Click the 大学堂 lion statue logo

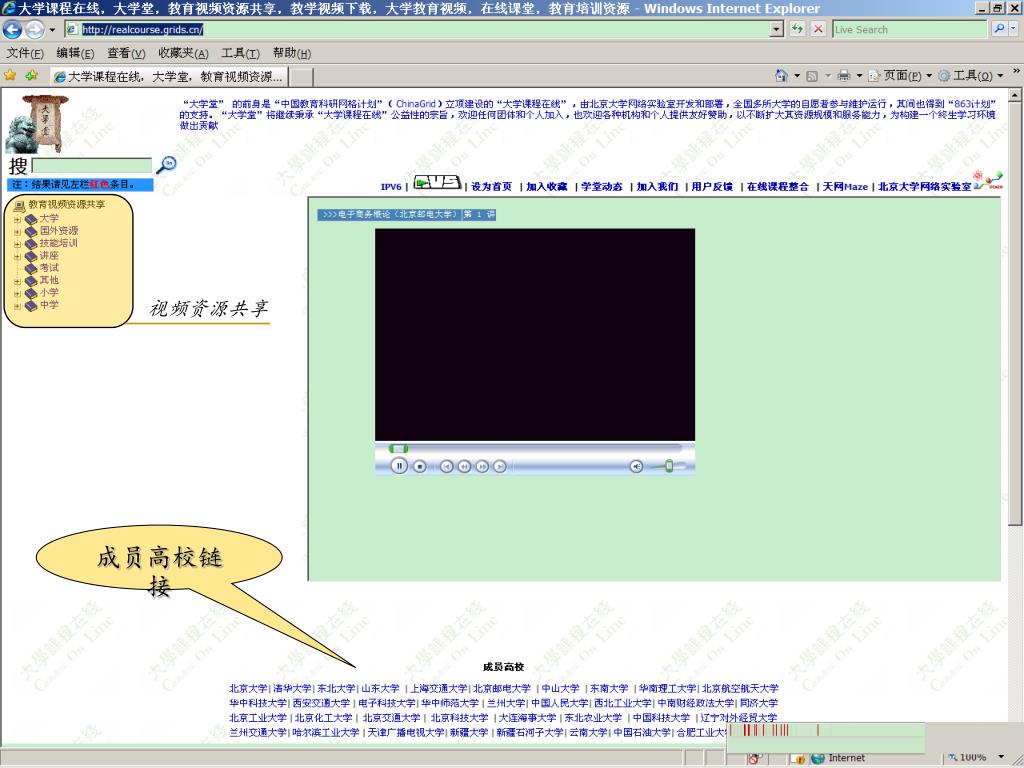coord(37,124)
